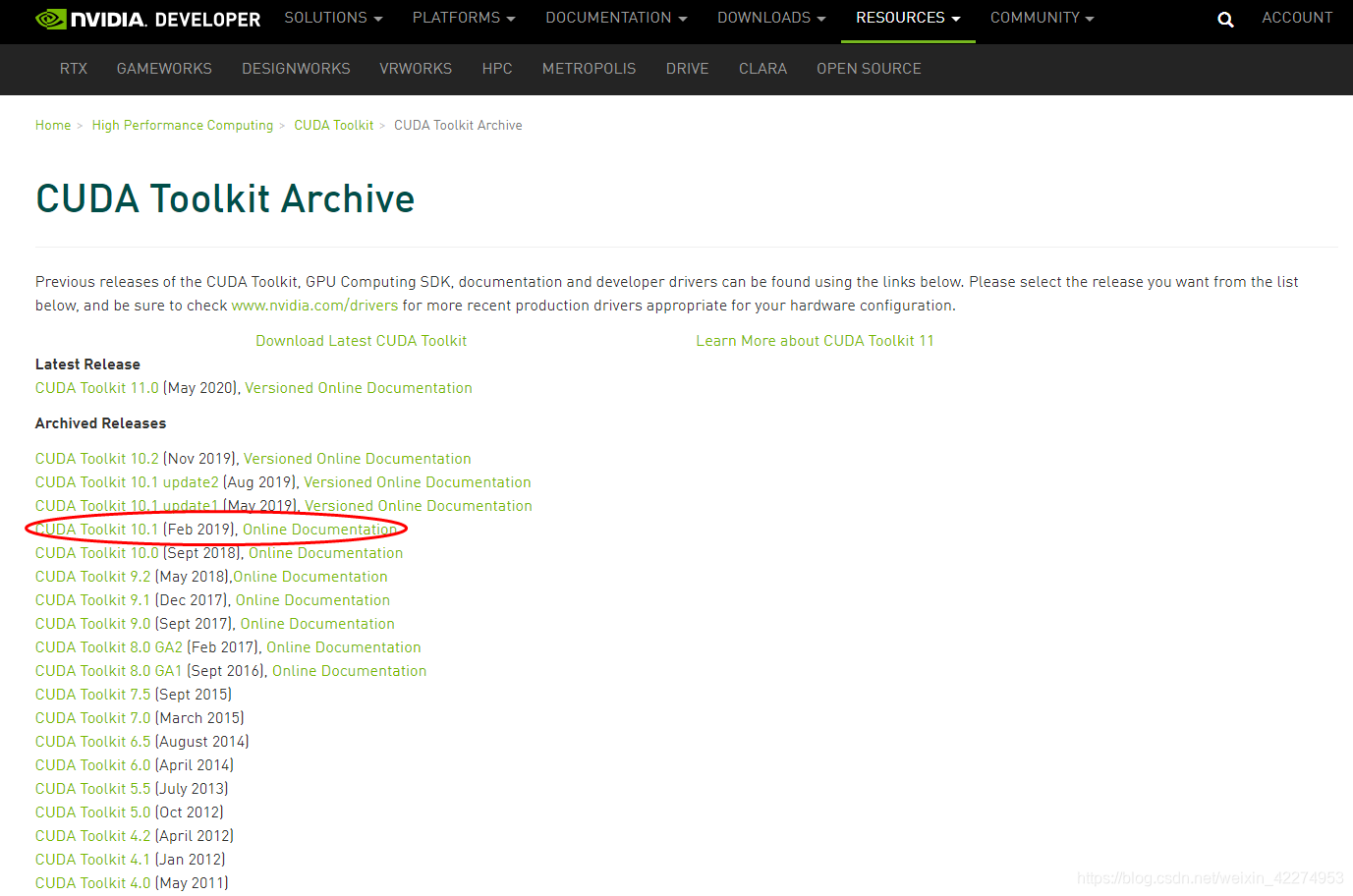Select Open Source in the secondary nav
This screenshot has height=896, width=1353.
[x=869, y=69]
